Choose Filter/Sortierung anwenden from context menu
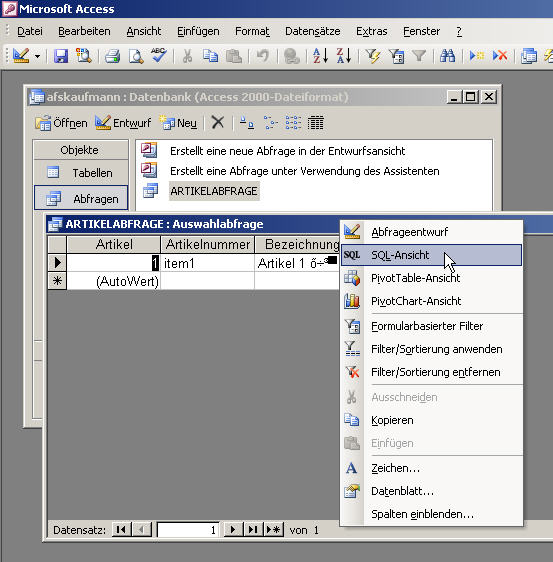553x562 pixels. pyautogui.click(x=432, y=349)
